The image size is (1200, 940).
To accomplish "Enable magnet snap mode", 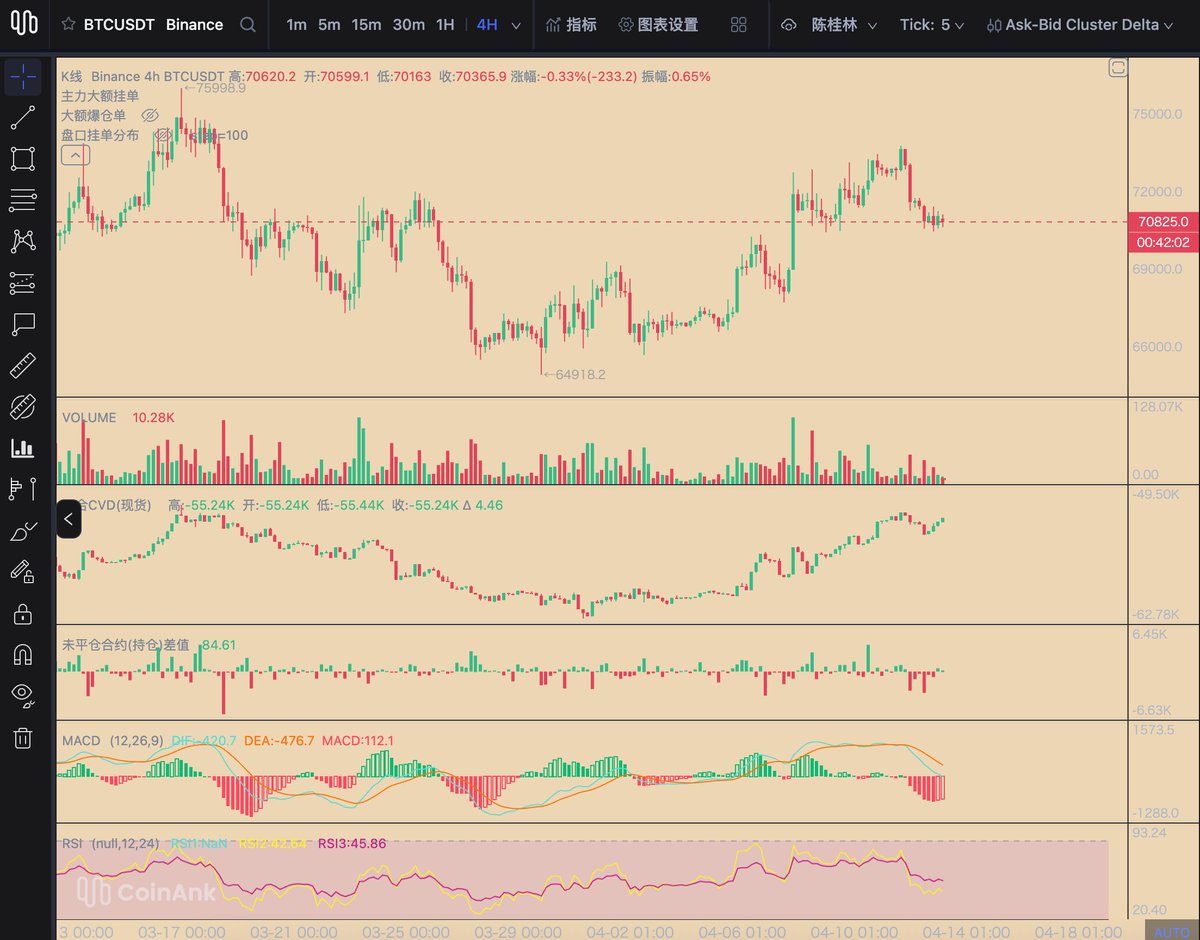I will [x=22, y=655].
